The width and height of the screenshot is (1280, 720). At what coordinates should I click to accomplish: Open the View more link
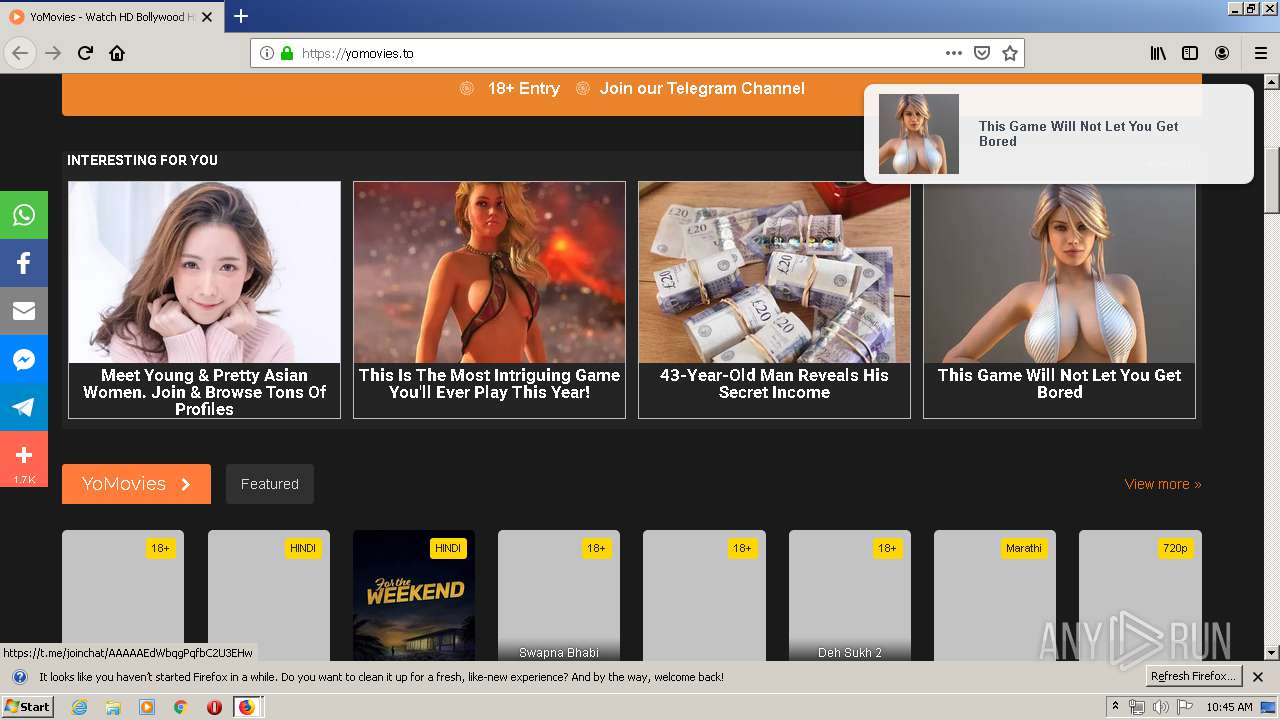1163,484
